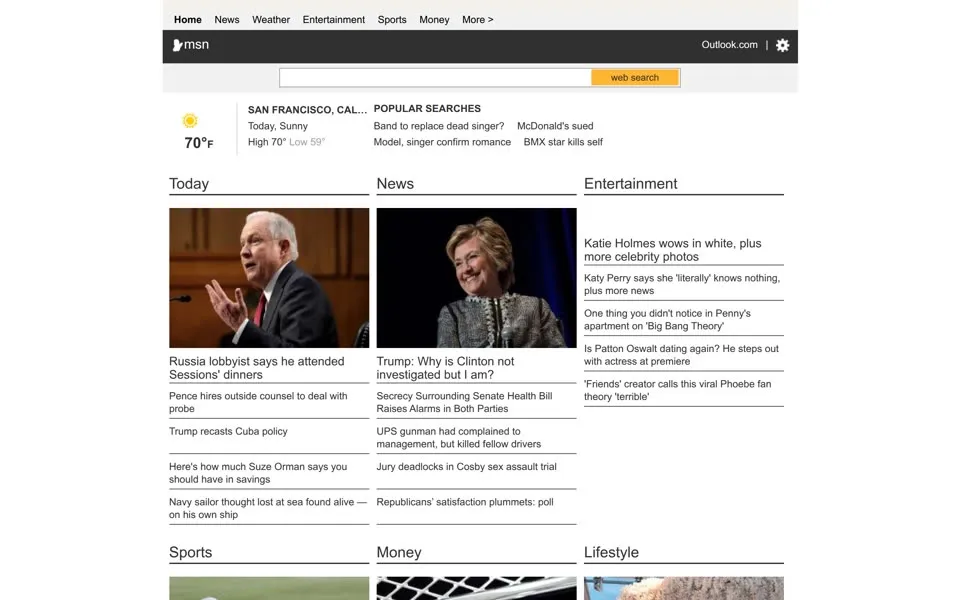Screen dimensions: 960x600
Task: Open the Clinton photo thumbnail
Action: pos(476,278)
